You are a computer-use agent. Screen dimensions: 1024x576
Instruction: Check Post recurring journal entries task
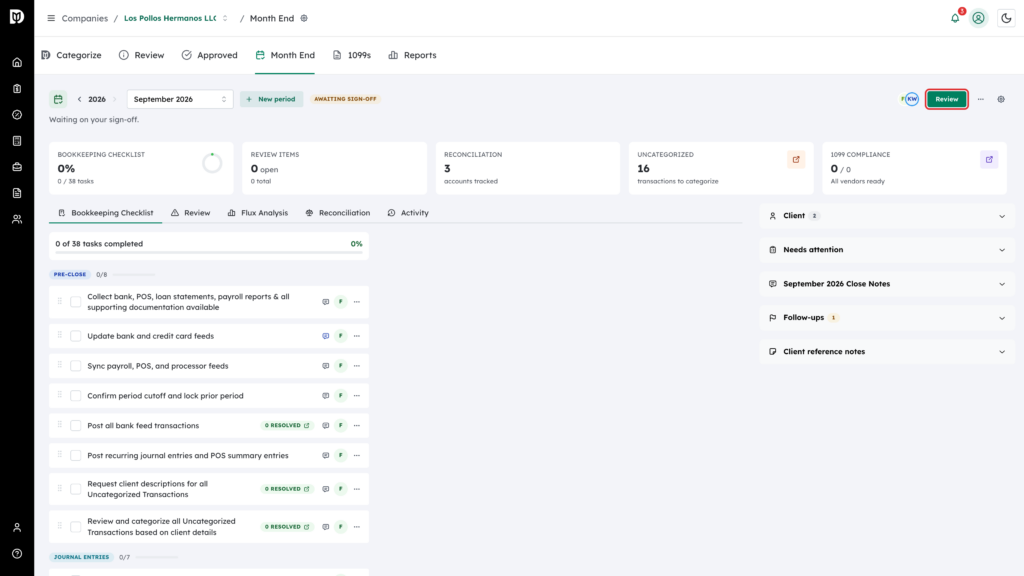76,456
